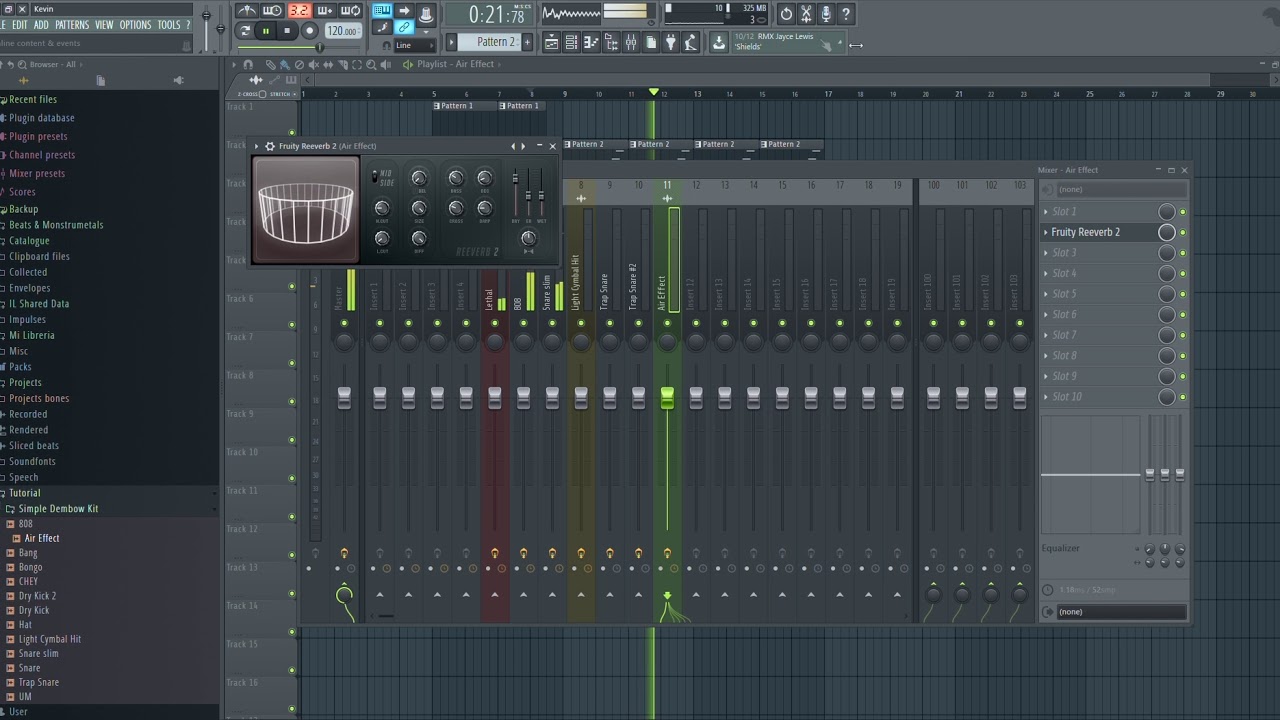Toggle wait for input before playing
1280x720 pixels.
click(x=272, y=10)
